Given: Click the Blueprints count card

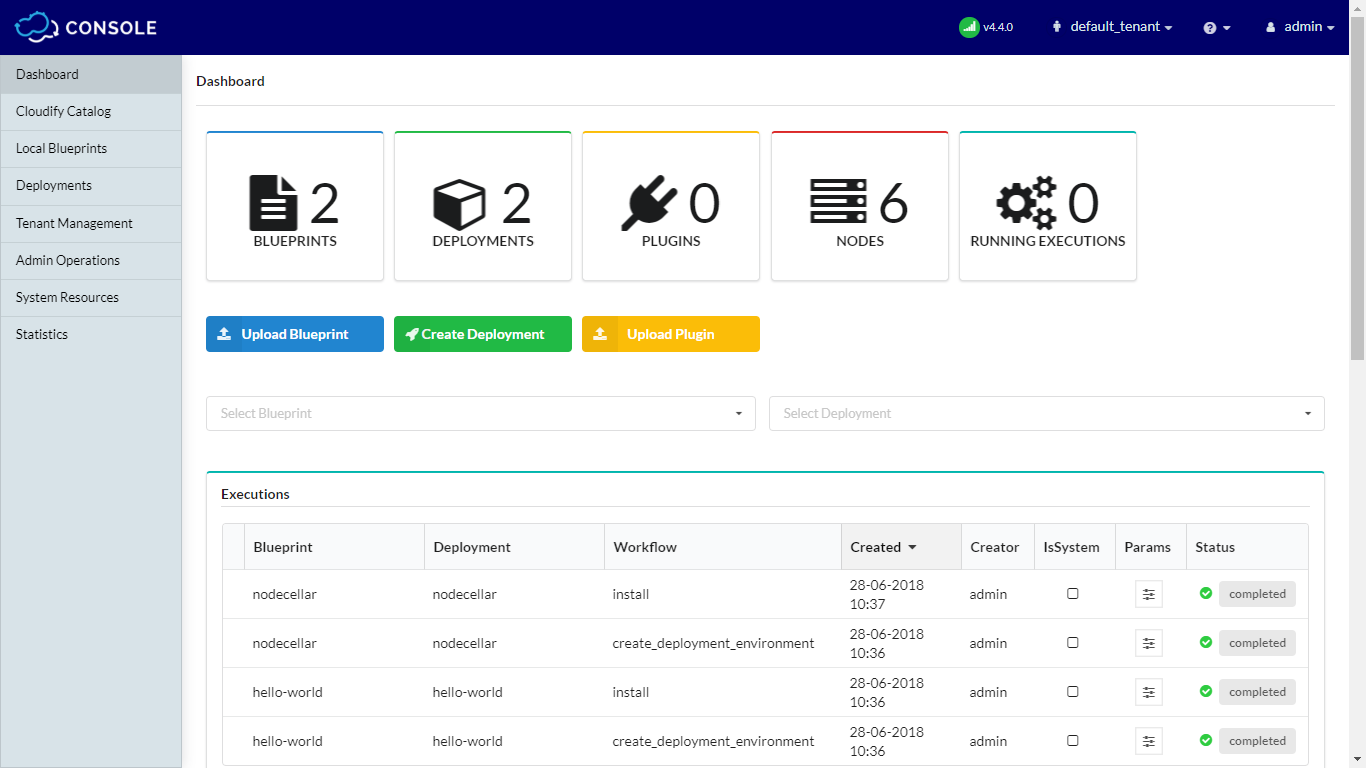Looking at the screenshot, I should click(x=295, y=206).
